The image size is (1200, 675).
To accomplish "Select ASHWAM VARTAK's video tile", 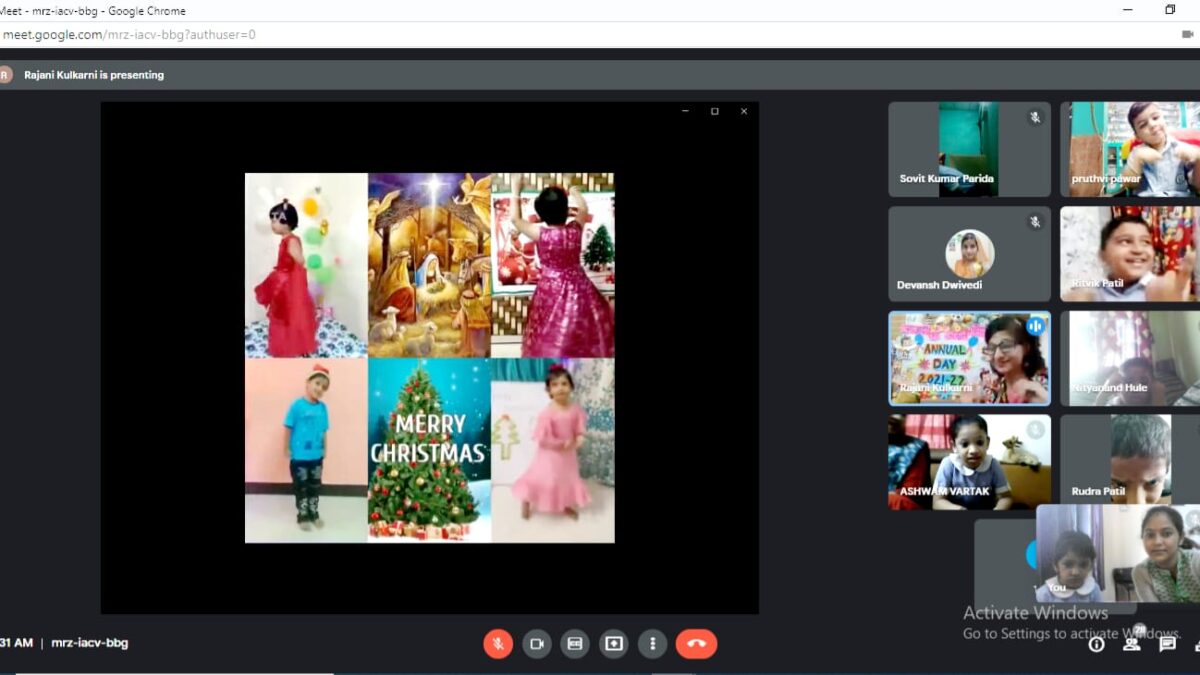I will click(x=969, y=462).
